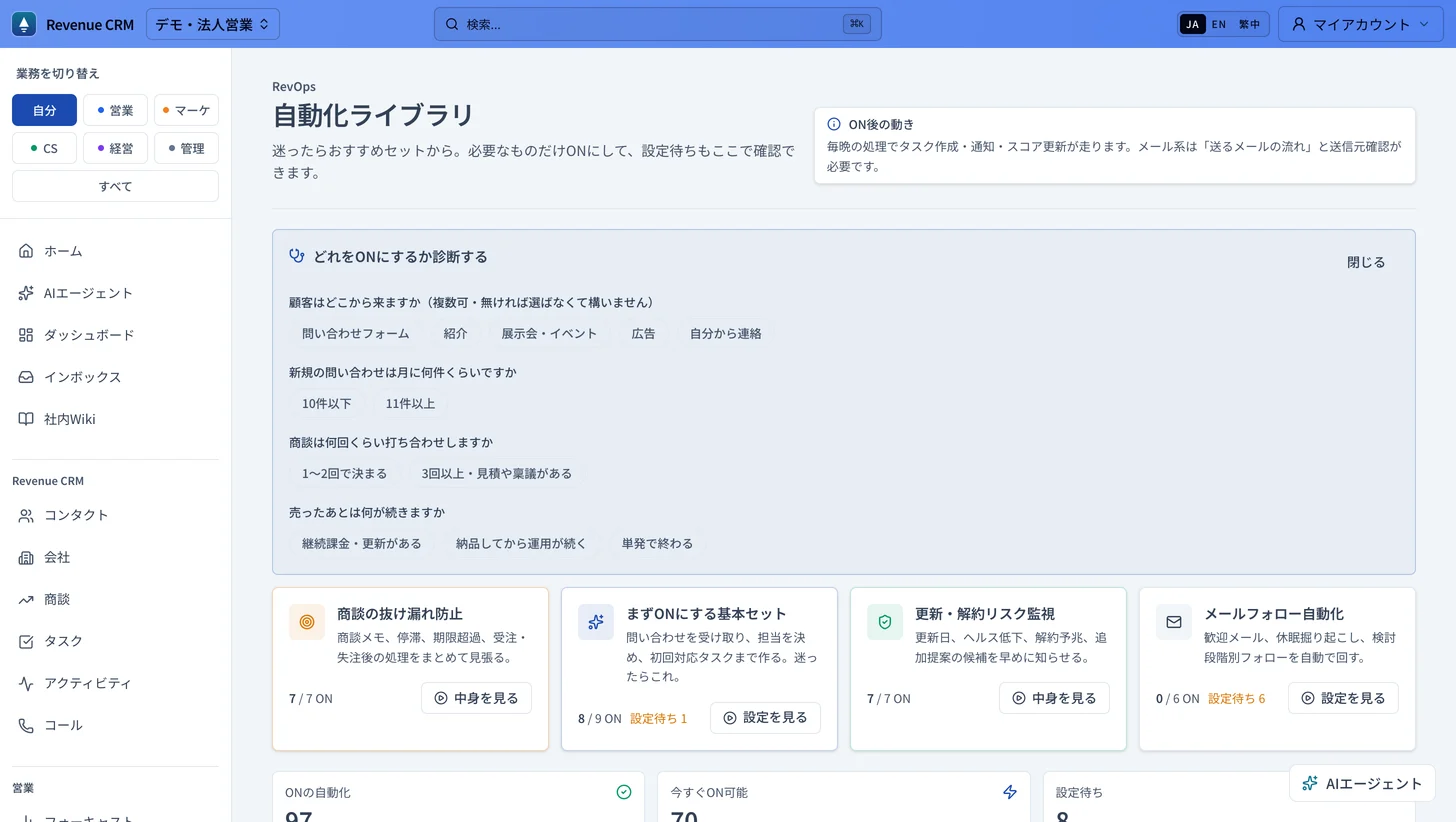Viewport: 1456px width, 822px height.
Task: Click the Revenue CRM logo icon
Action: click(23, 24)
